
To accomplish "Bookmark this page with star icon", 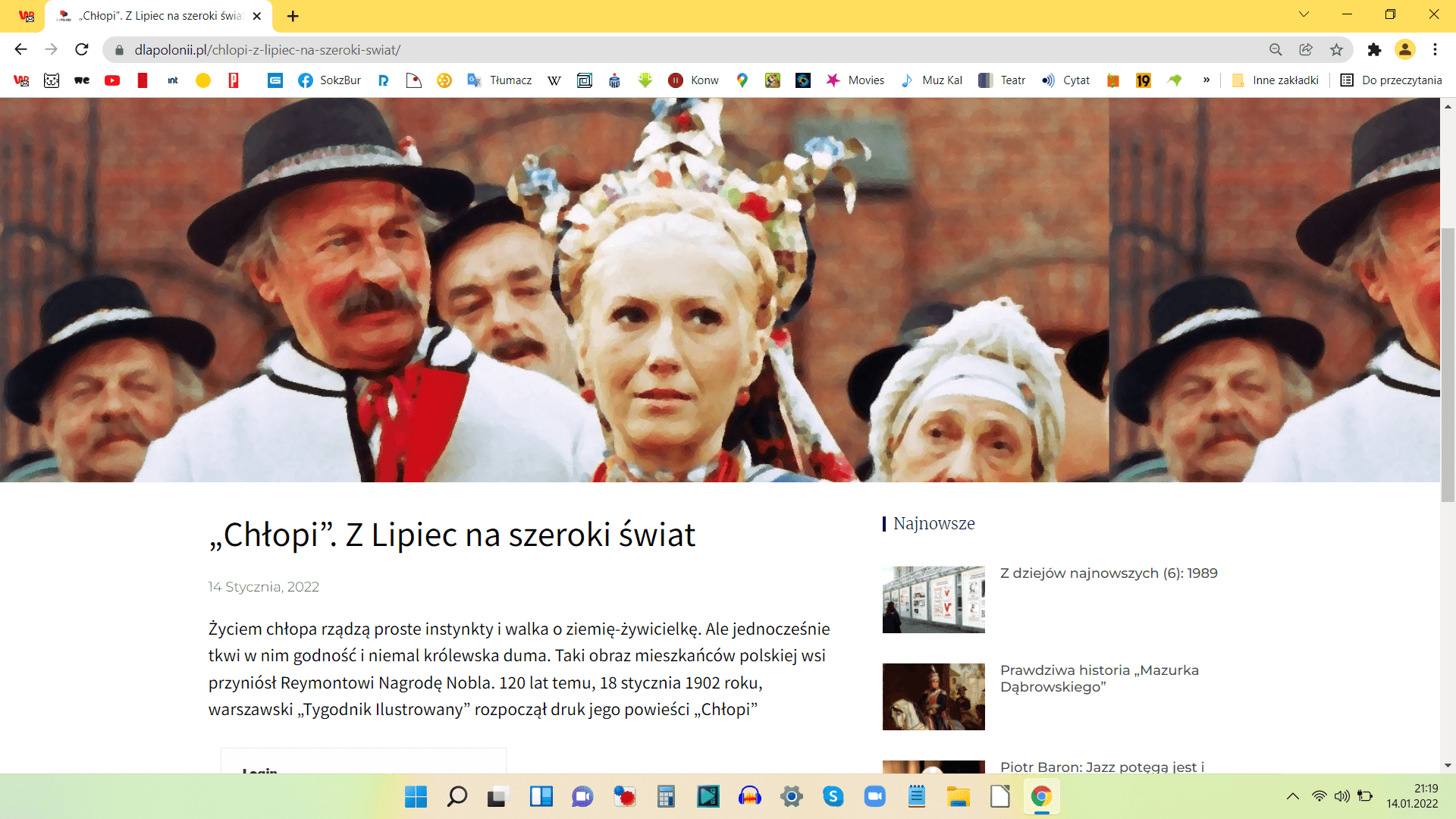I will pyautogui.click(x=1336, y=49).
